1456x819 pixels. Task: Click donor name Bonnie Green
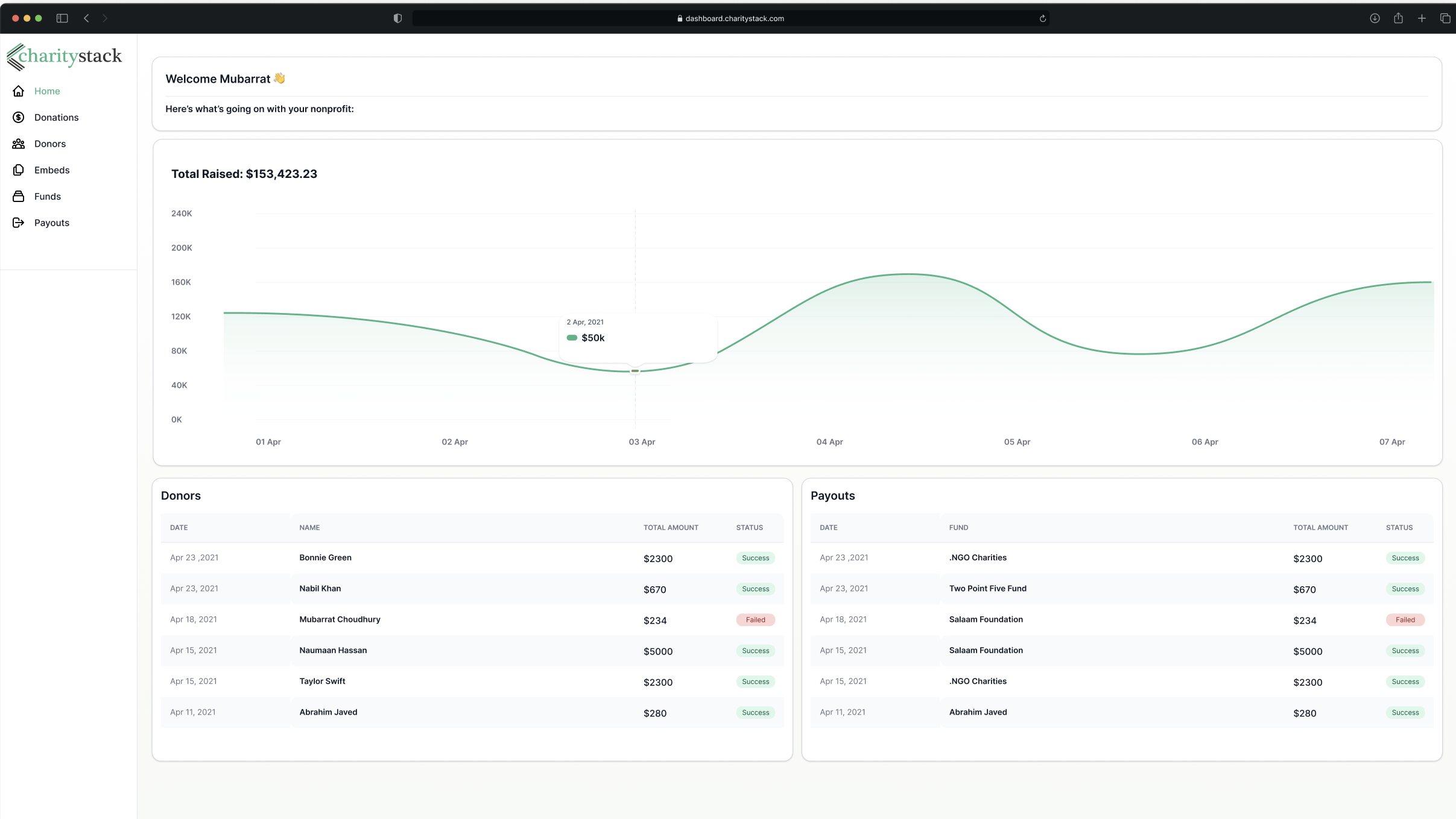click(x=325, y=558)
